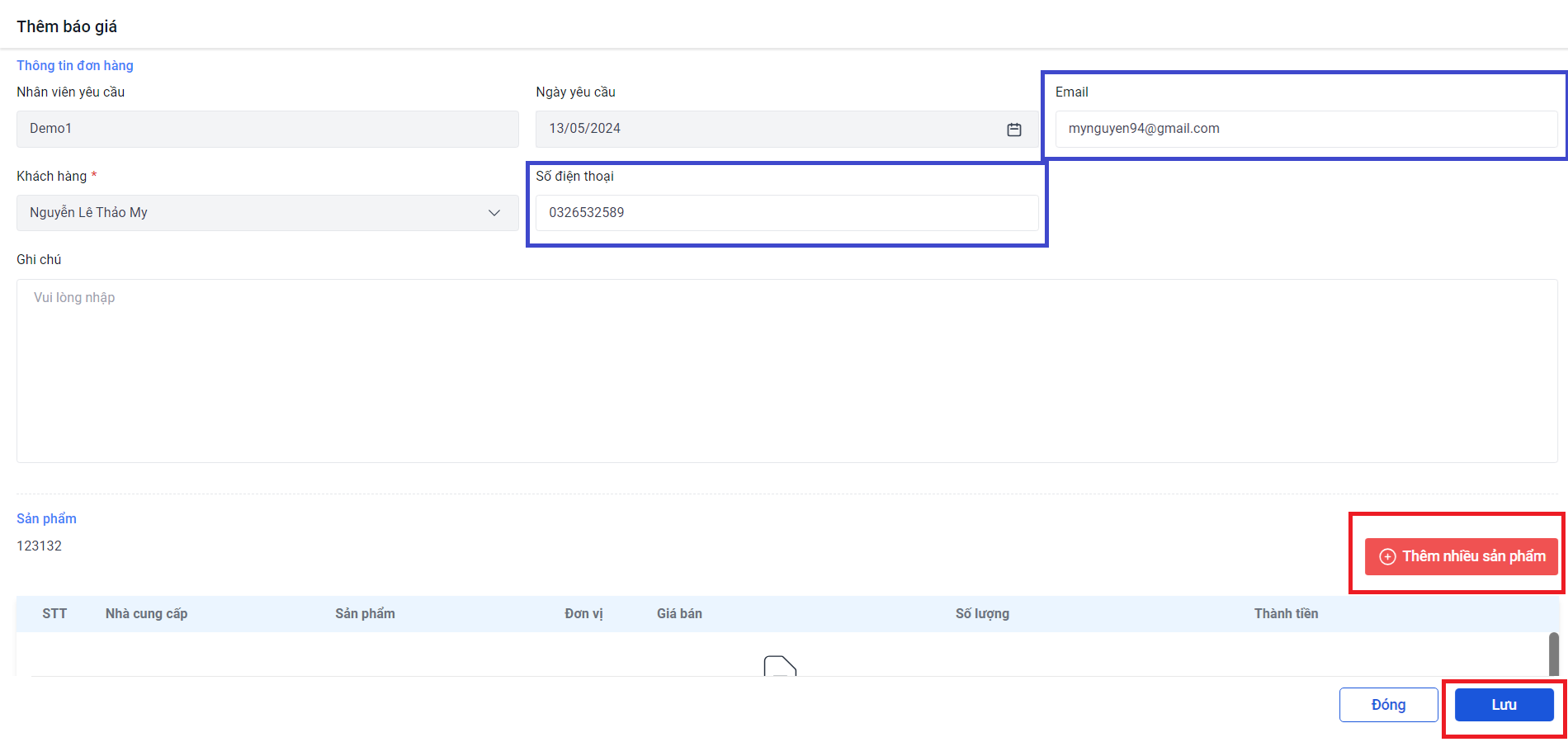Click the Số điện thoại label
The width and height of the screenshot is (1568, 742).
(574, 176)
